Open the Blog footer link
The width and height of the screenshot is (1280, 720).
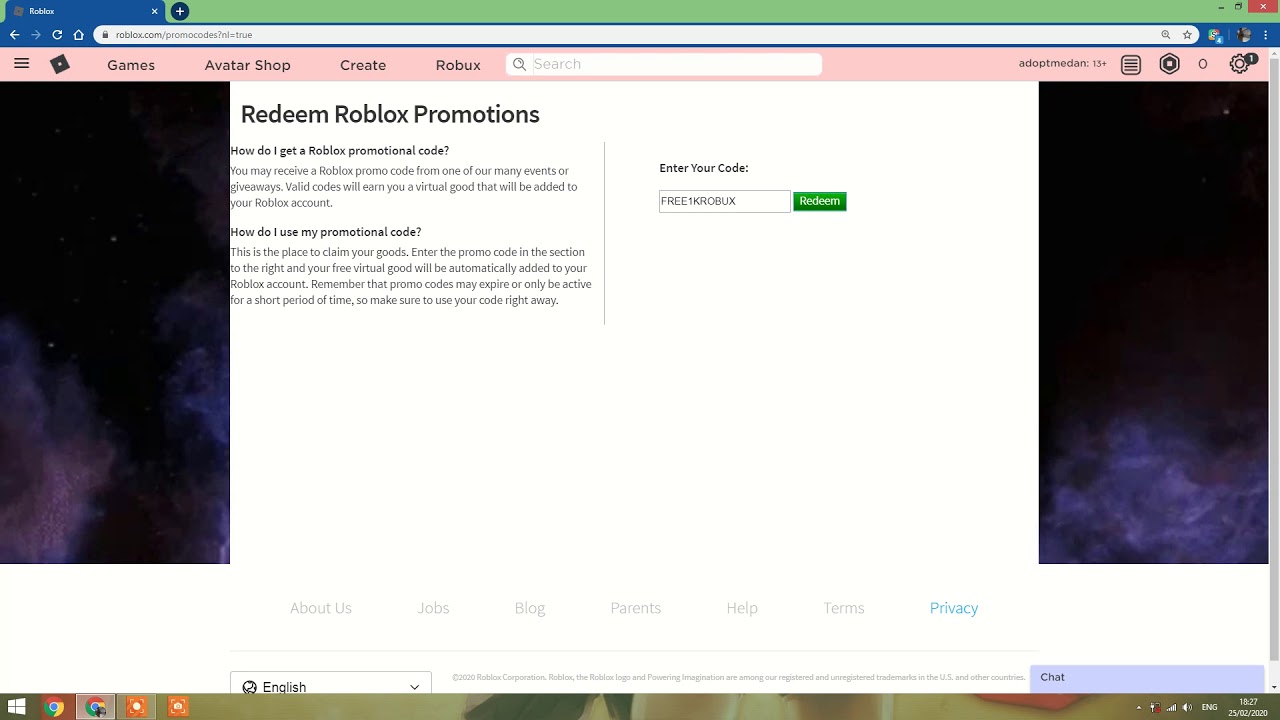pyautogui.click(x=530, y=608)
